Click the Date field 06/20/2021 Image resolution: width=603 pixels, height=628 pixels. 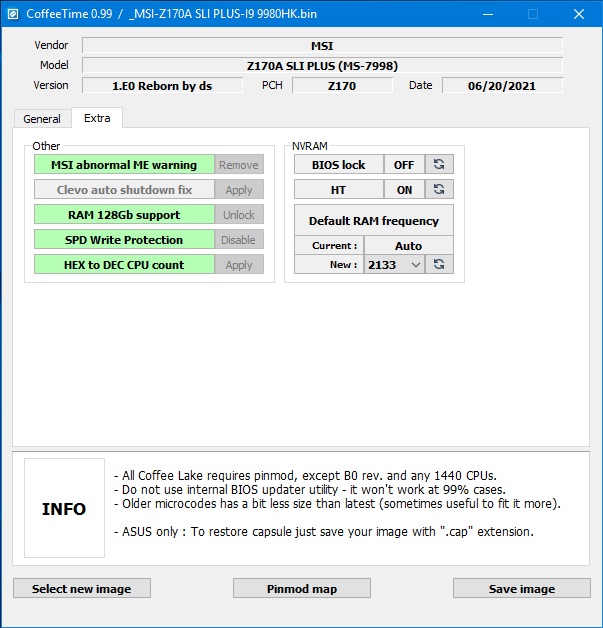pyautogui.click(x=502, y=85)
